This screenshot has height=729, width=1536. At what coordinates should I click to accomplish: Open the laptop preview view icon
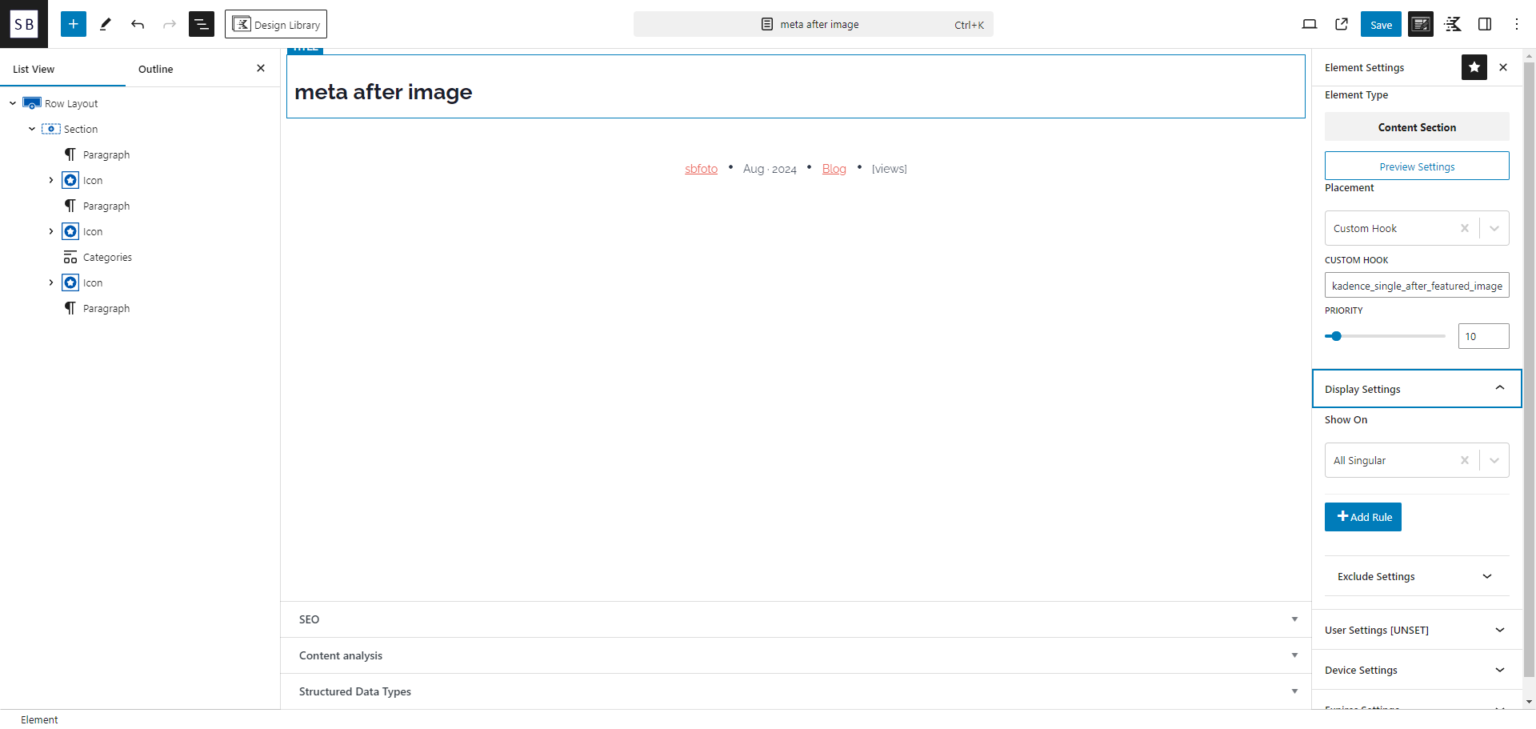coord(1309,24)
